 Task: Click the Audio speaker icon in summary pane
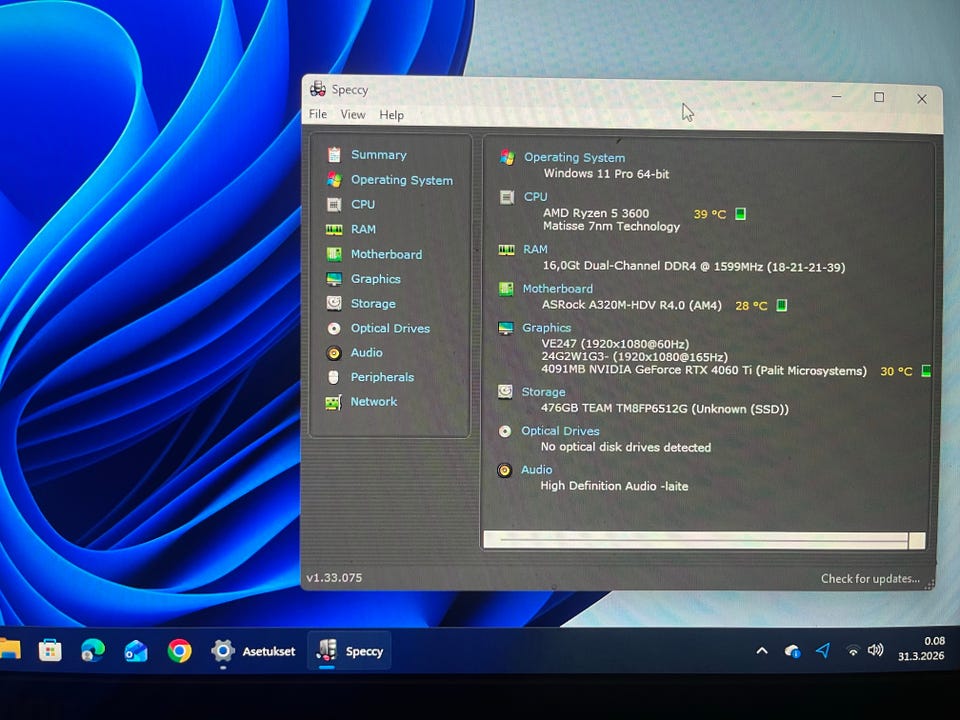504,470
